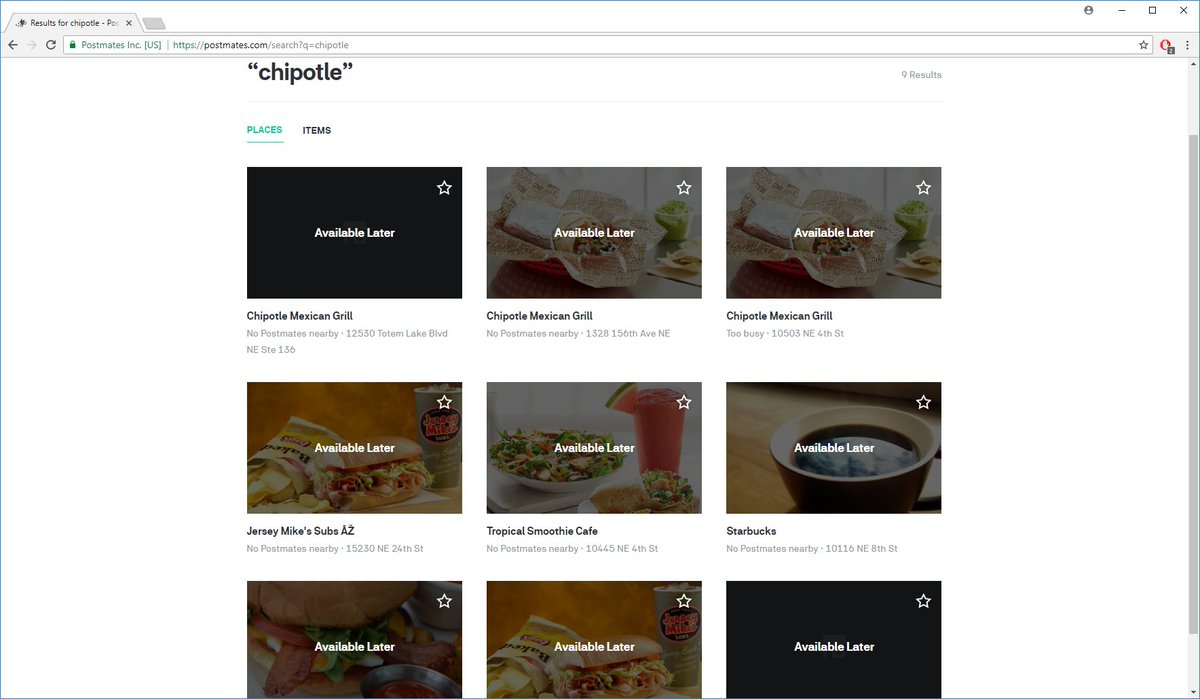The image size is (1200, 699).
Task: Go back using the browser back arrow
Action: 13,45
